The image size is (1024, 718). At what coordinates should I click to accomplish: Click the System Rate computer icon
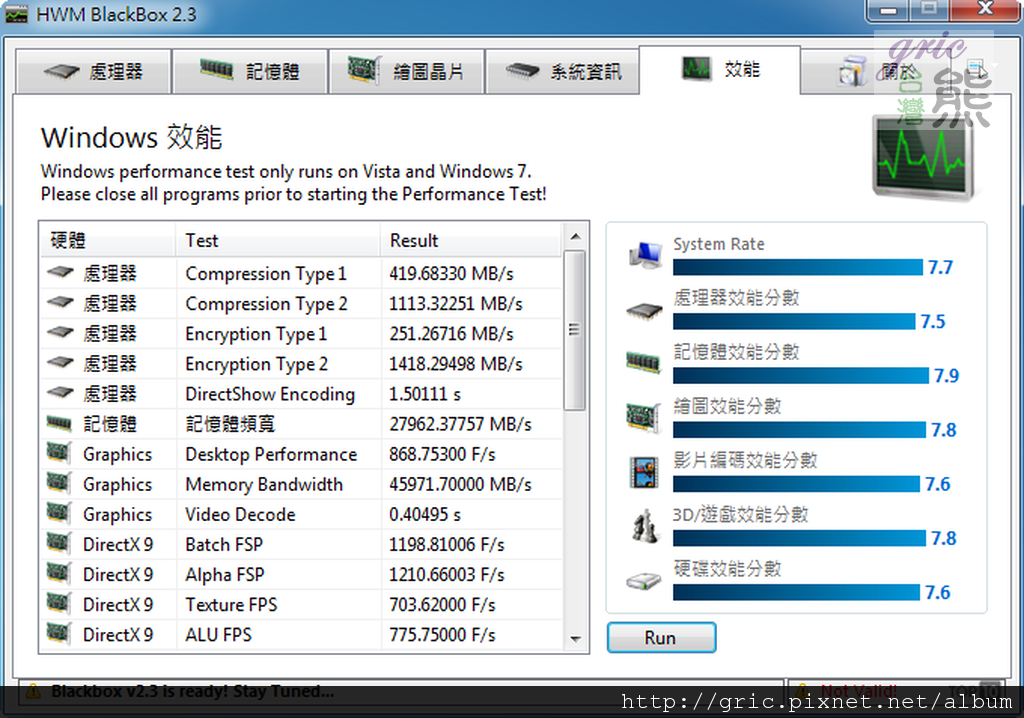point(645,255)
